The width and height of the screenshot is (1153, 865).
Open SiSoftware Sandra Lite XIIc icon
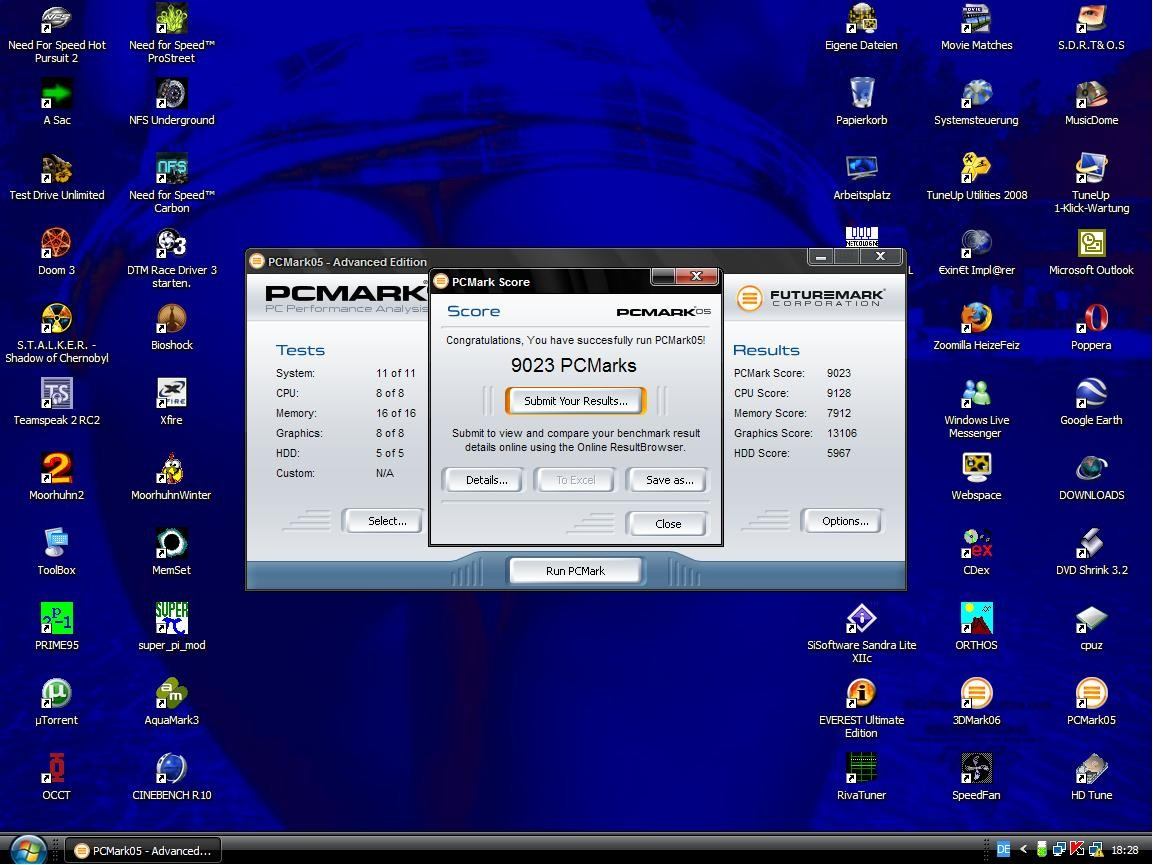tap(862, 620)
